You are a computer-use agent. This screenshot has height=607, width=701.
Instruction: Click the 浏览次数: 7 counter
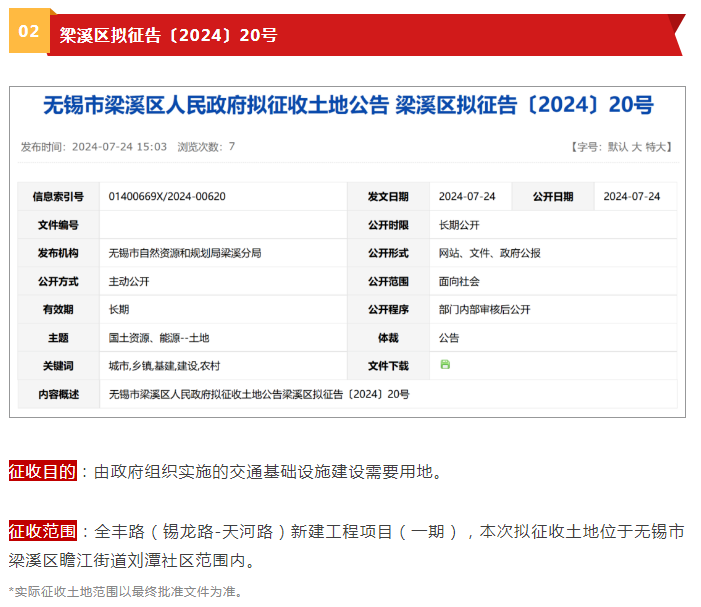pyautogui.click(x=206, y=147)
